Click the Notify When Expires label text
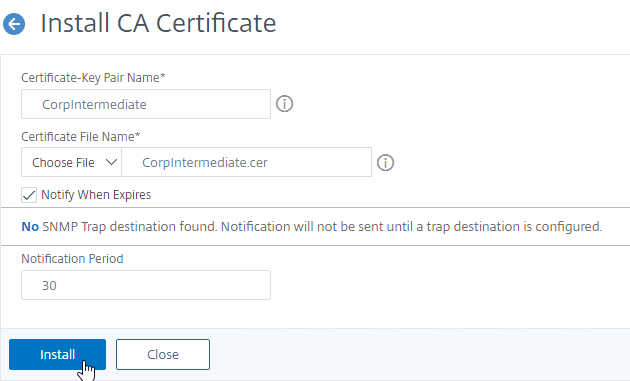The height and width of the screenshot is (381, 630). pos(96,195)
